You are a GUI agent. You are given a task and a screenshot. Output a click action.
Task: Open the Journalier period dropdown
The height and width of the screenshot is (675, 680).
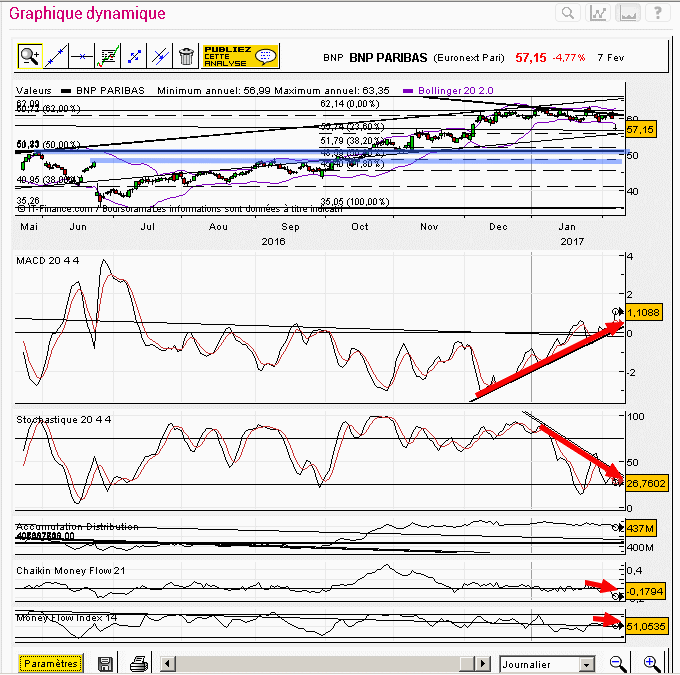coord(546,664)
